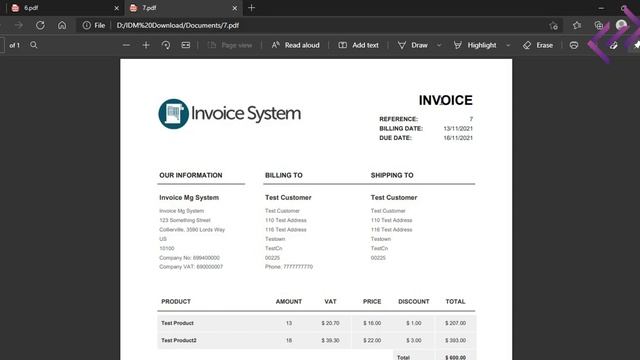Click Company VAT: 690000007 text
This screenshot has height=360, width=640.
191,267
